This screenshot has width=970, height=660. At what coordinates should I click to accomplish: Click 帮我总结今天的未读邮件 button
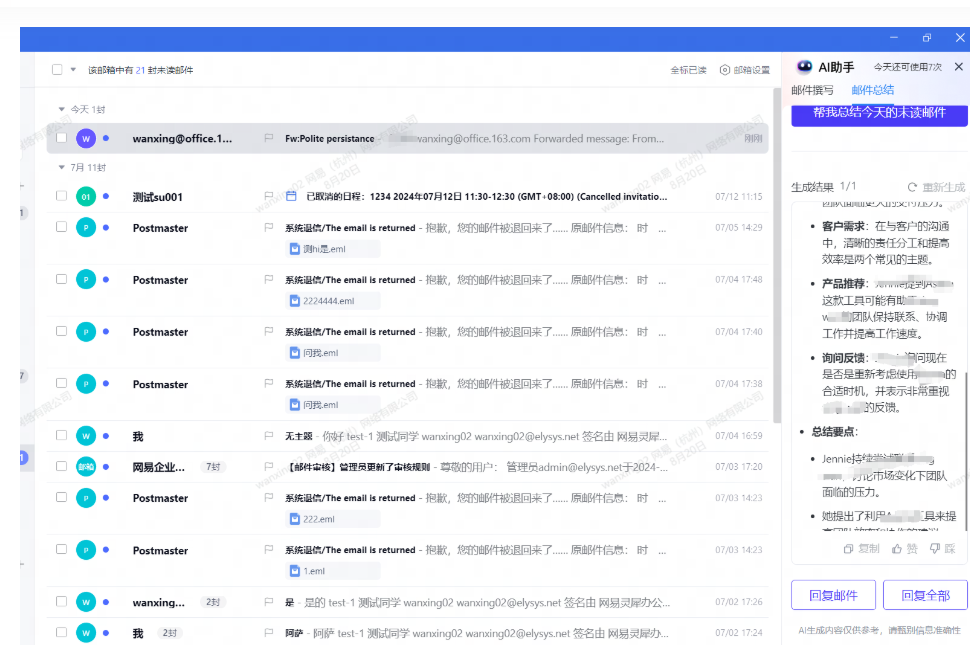tap(879, 114)
